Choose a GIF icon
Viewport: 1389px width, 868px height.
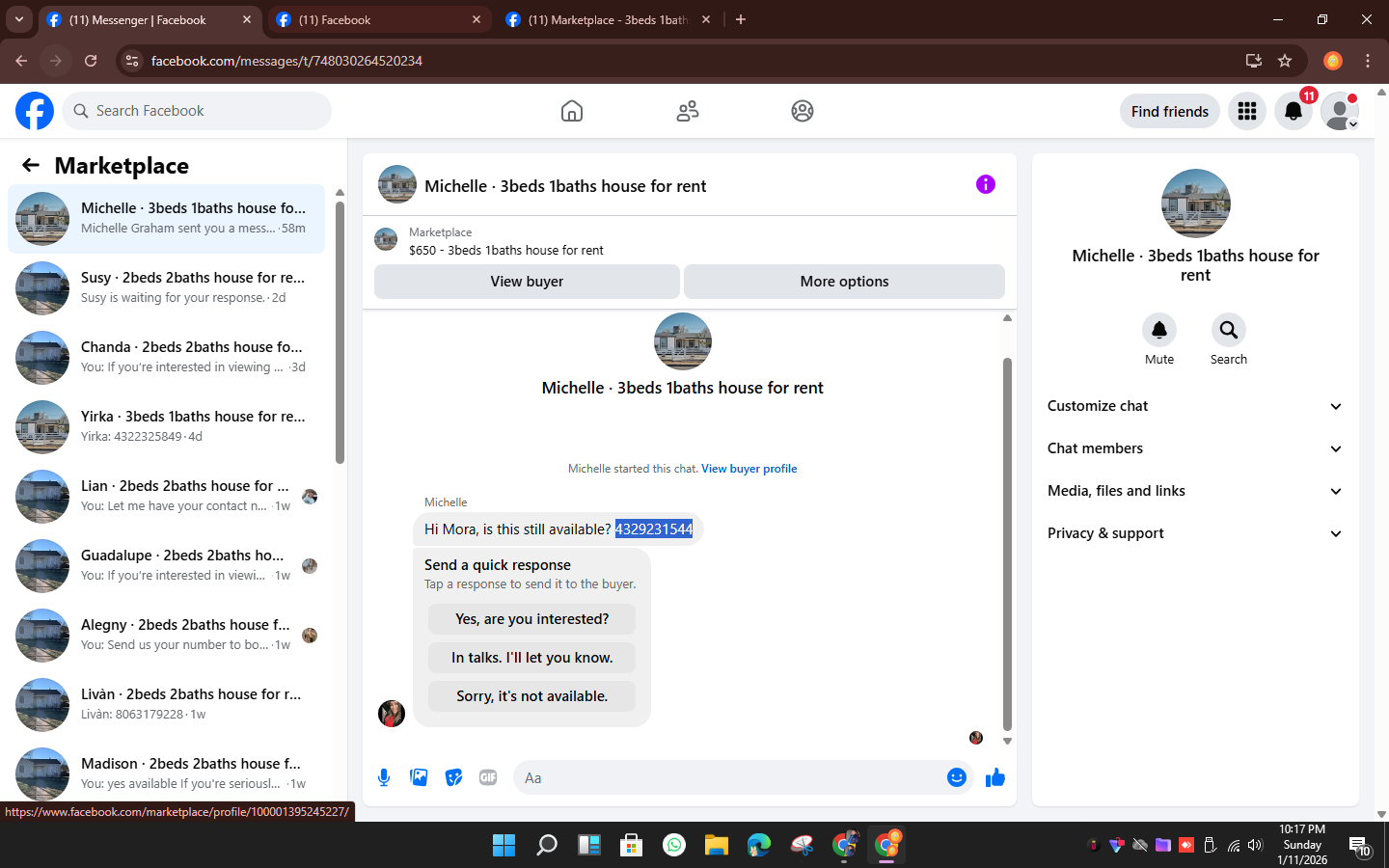pos(488,777)
